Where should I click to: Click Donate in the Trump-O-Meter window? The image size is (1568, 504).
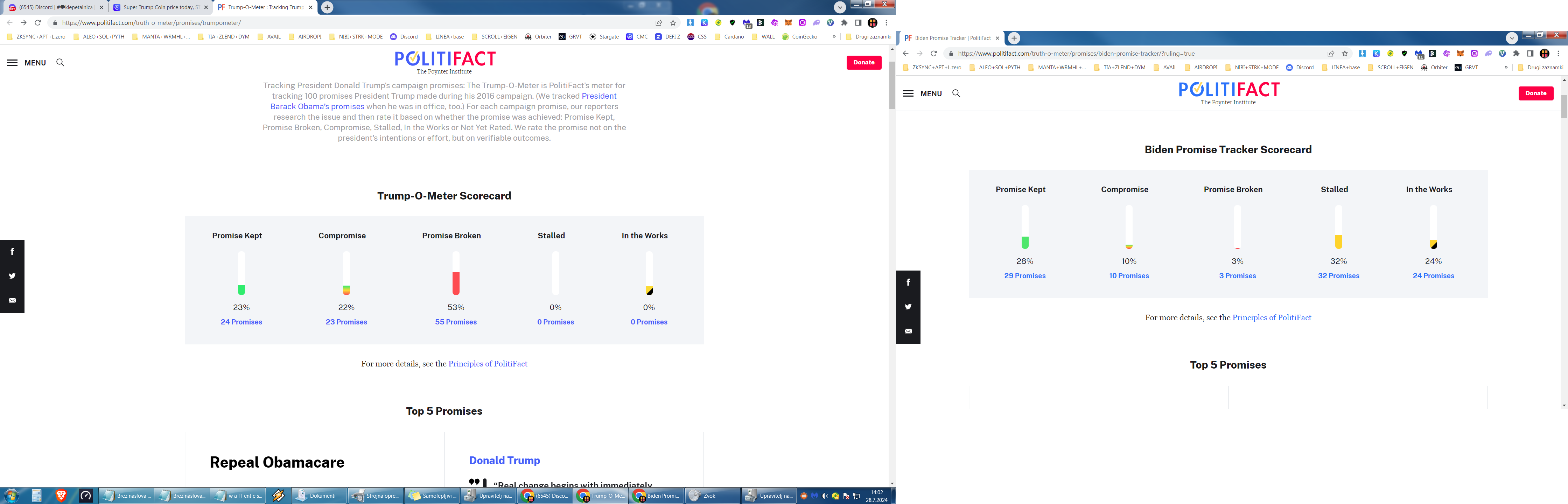click(864, 63)
